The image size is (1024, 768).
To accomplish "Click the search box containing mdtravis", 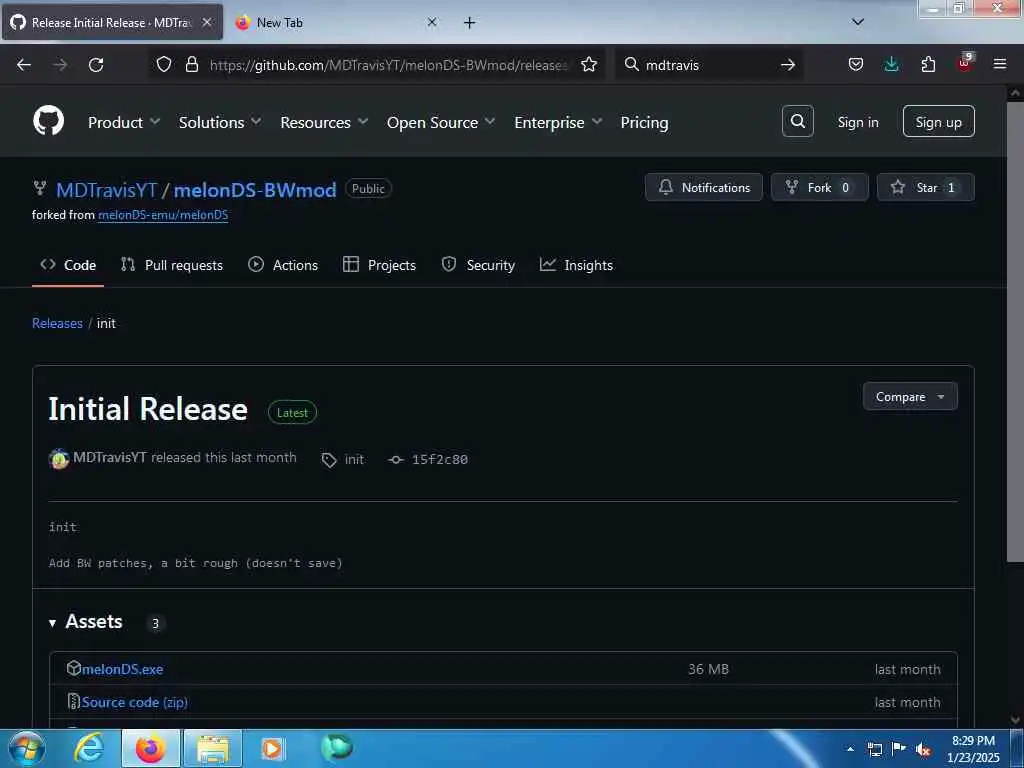I will tap(709, 65).
